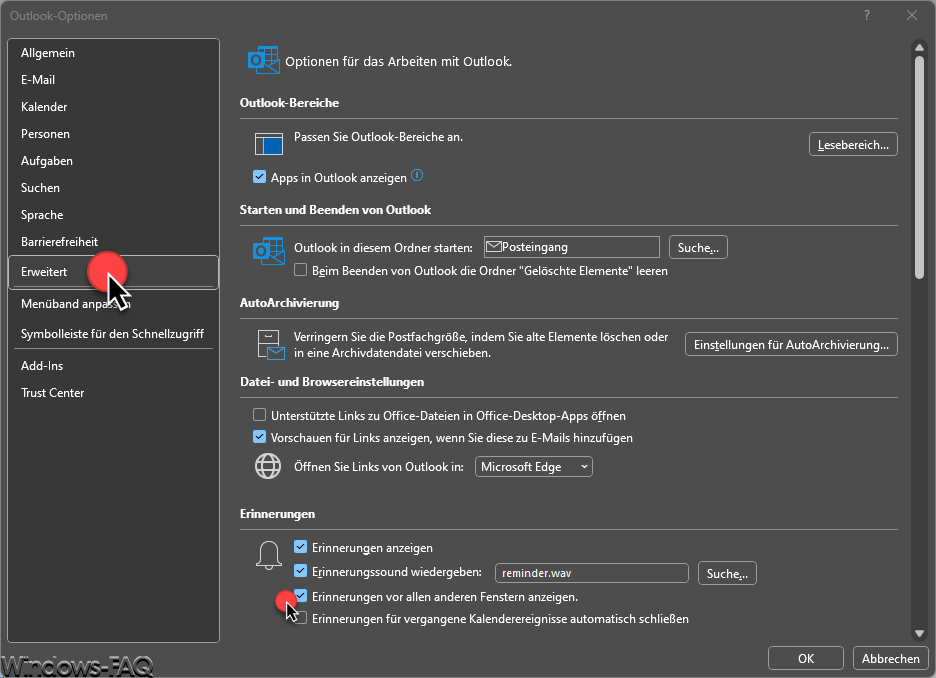This screenshot has height=678, width=936.
Task: Open the E-Mail options category
Action: tap(113, 79)
